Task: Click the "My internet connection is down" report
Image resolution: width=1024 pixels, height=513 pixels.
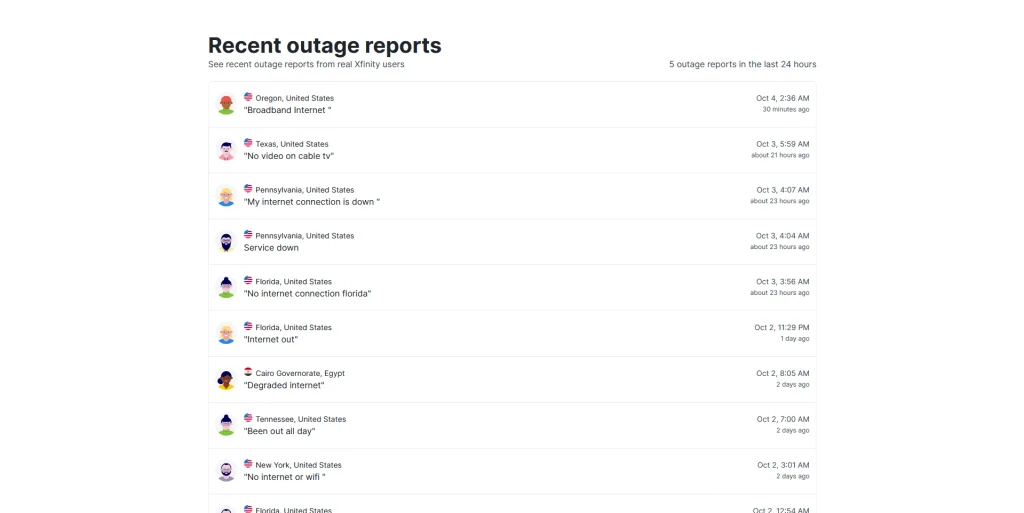Action: click(312, 202)
